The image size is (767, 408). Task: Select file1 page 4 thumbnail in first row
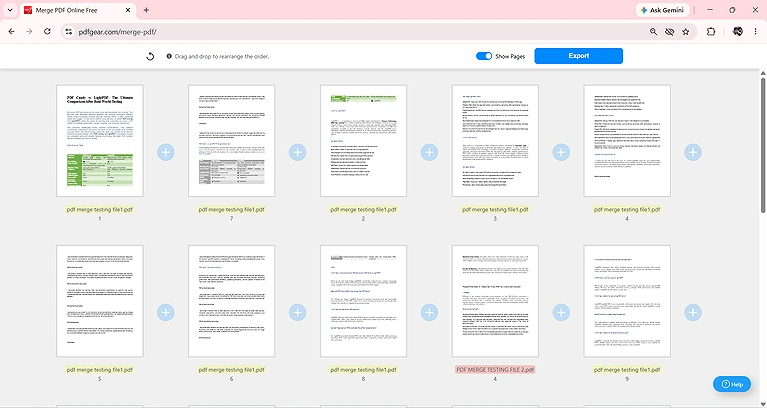[x=627, y=141]
